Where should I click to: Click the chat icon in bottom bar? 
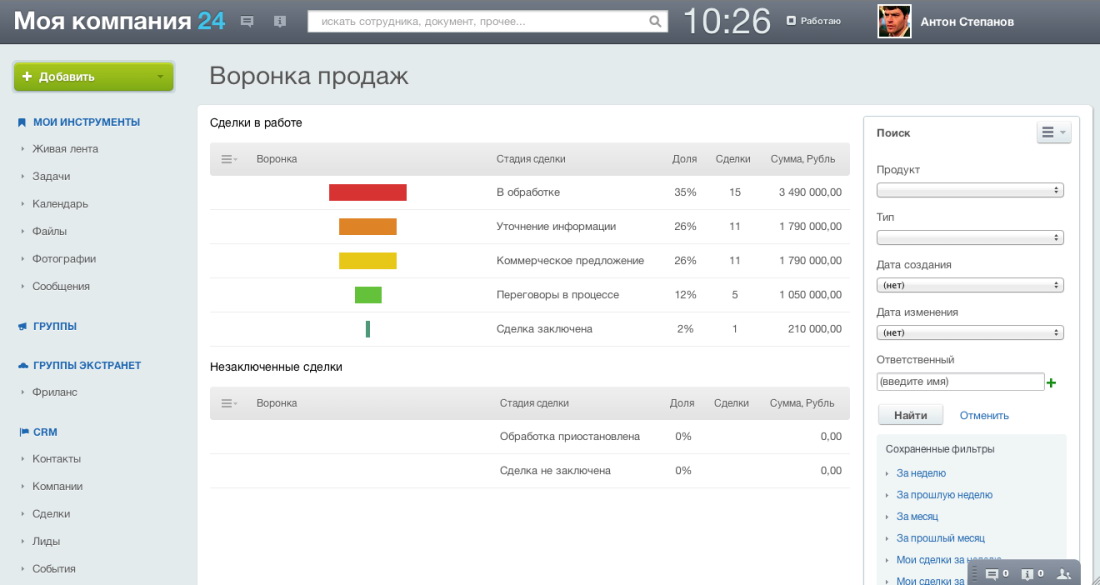(x=992, y=574)
